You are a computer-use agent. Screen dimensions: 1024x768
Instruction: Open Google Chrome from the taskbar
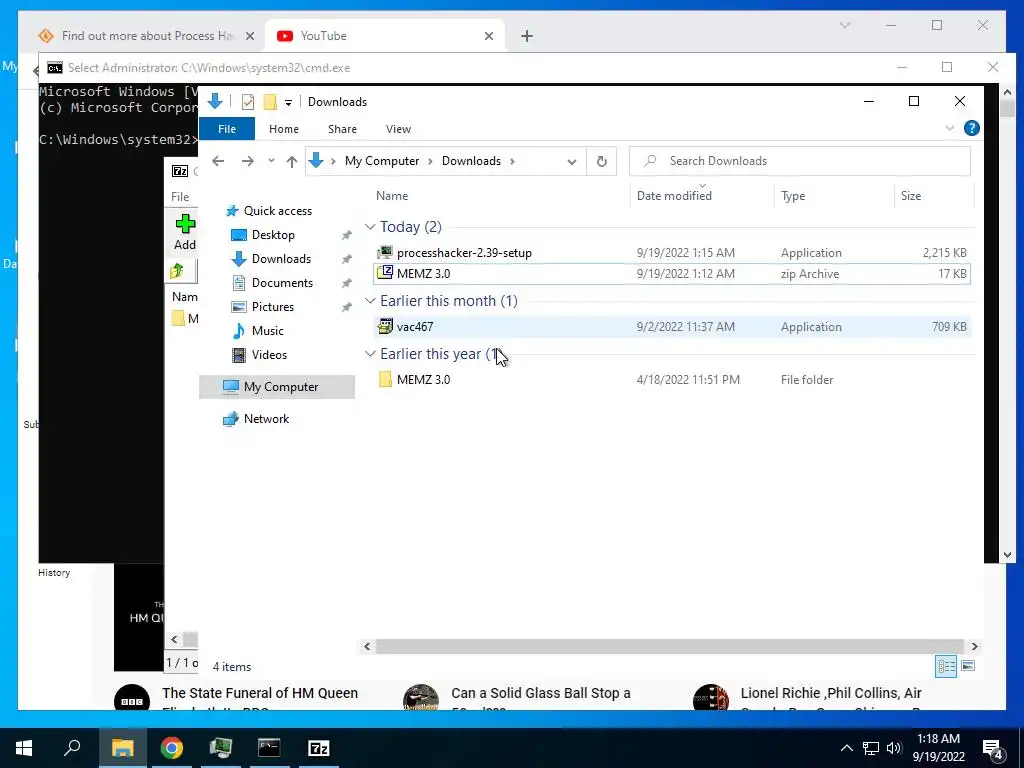point(172,748)
